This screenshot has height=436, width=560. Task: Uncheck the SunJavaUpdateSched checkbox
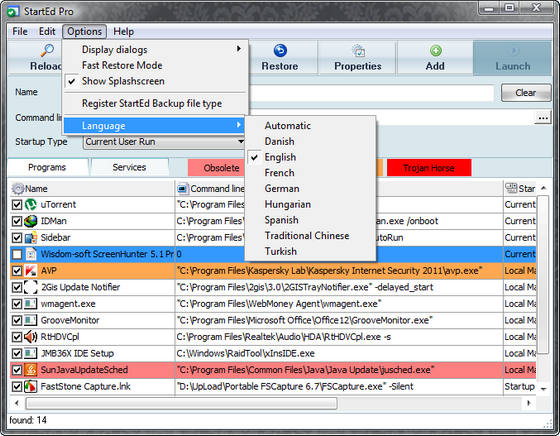17,370
